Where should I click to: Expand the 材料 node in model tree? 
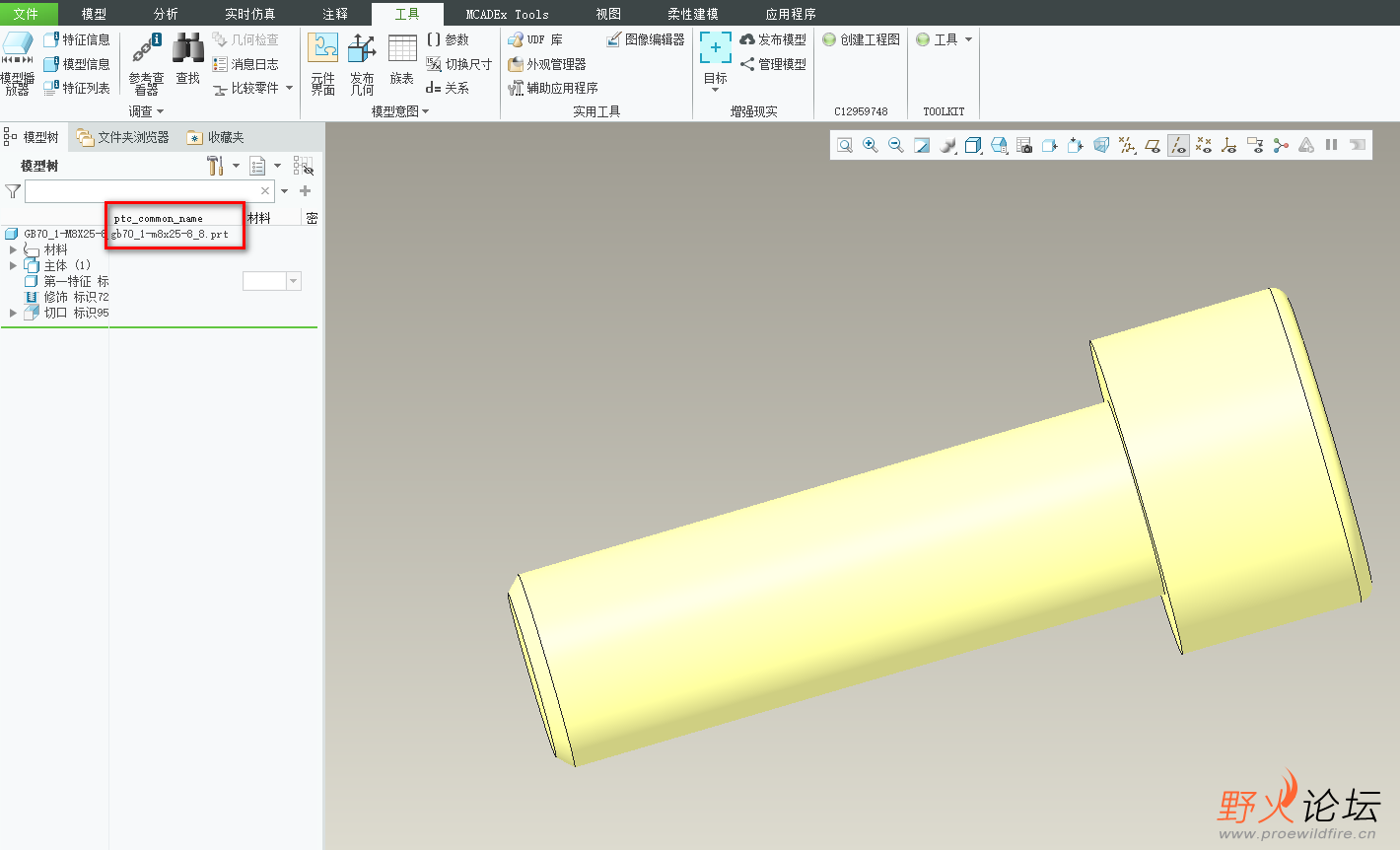pos(13,250)
